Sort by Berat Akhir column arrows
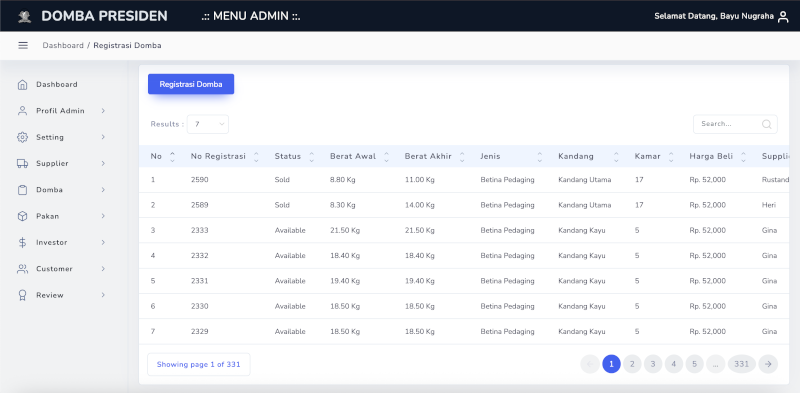This screenshot has height=393, width=800. [x=462, y=157]
